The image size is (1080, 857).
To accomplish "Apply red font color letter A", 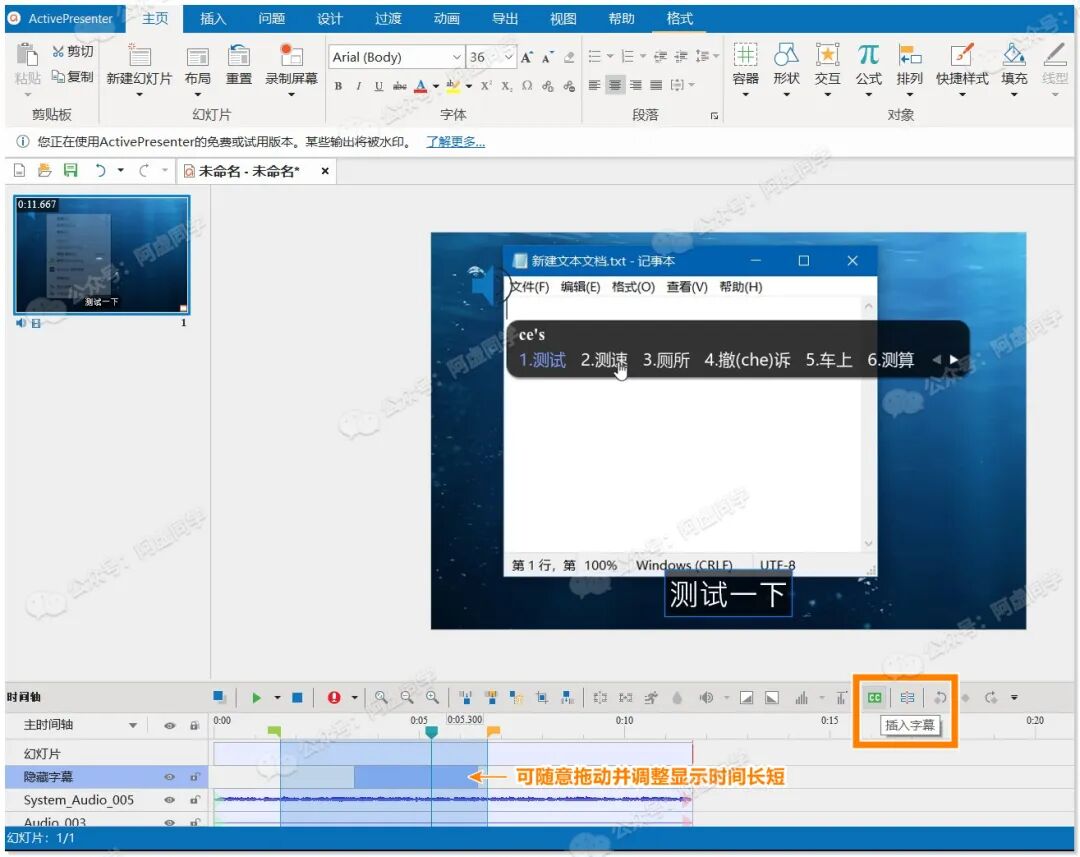I will (x=421, y=85).
